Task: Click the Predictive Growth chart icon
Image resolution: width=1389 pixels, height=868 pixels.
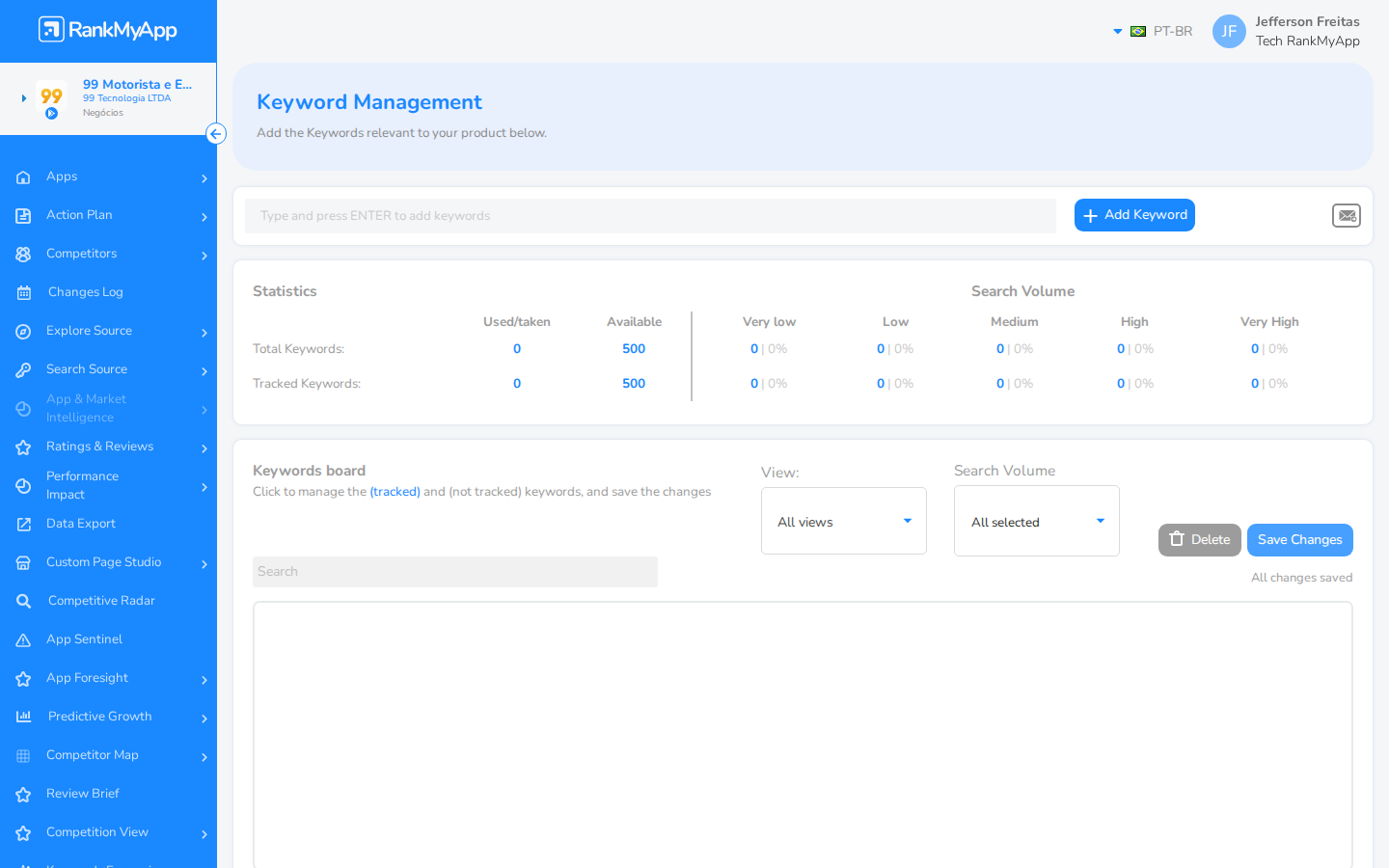Action: coord(23,718)
